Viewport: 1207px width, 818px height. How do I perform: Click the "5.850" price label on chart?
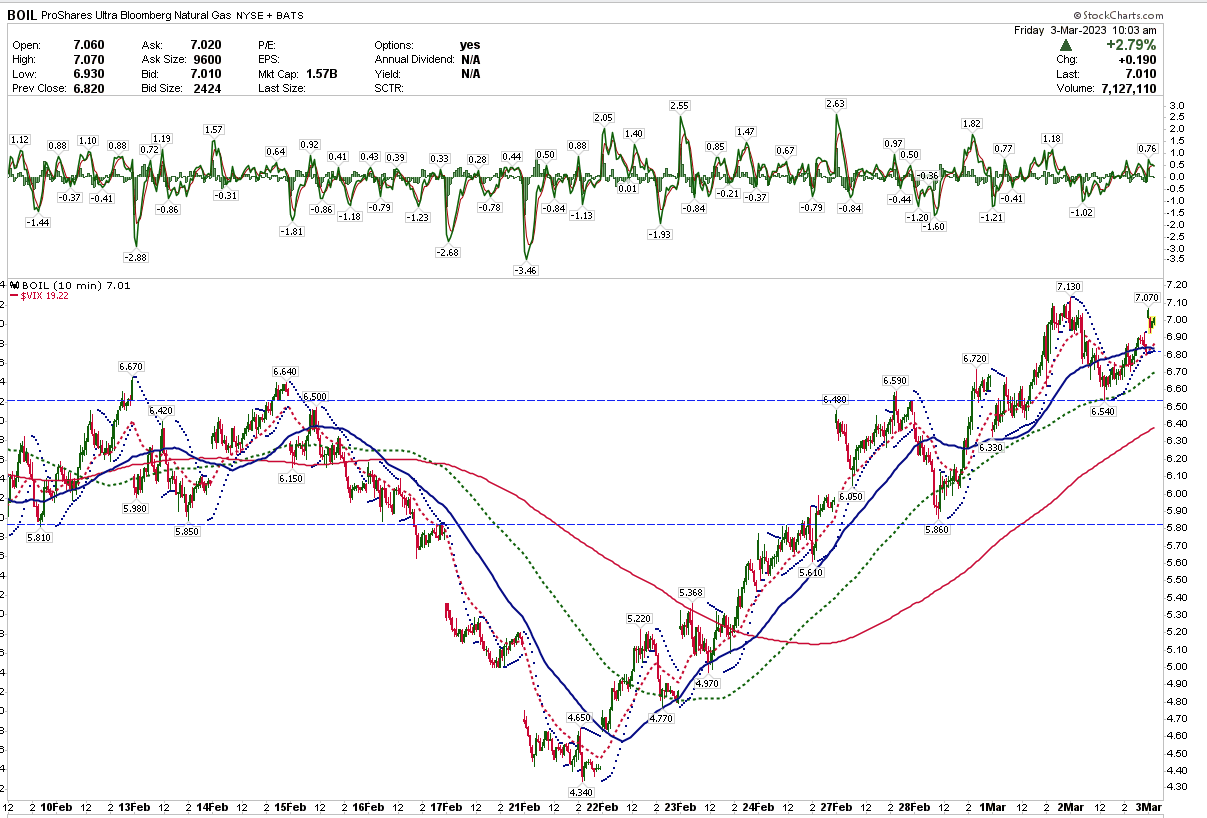187,532
